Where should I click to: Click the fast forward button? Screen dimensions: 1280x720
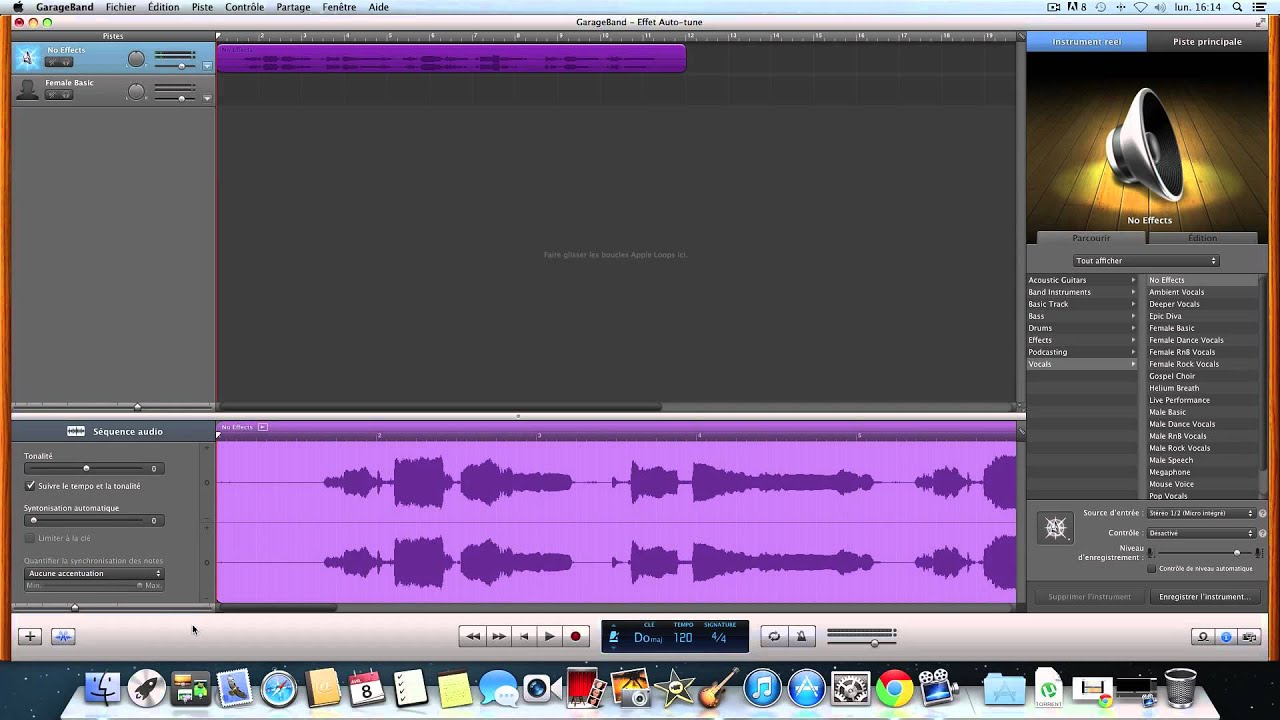(498, 636)
